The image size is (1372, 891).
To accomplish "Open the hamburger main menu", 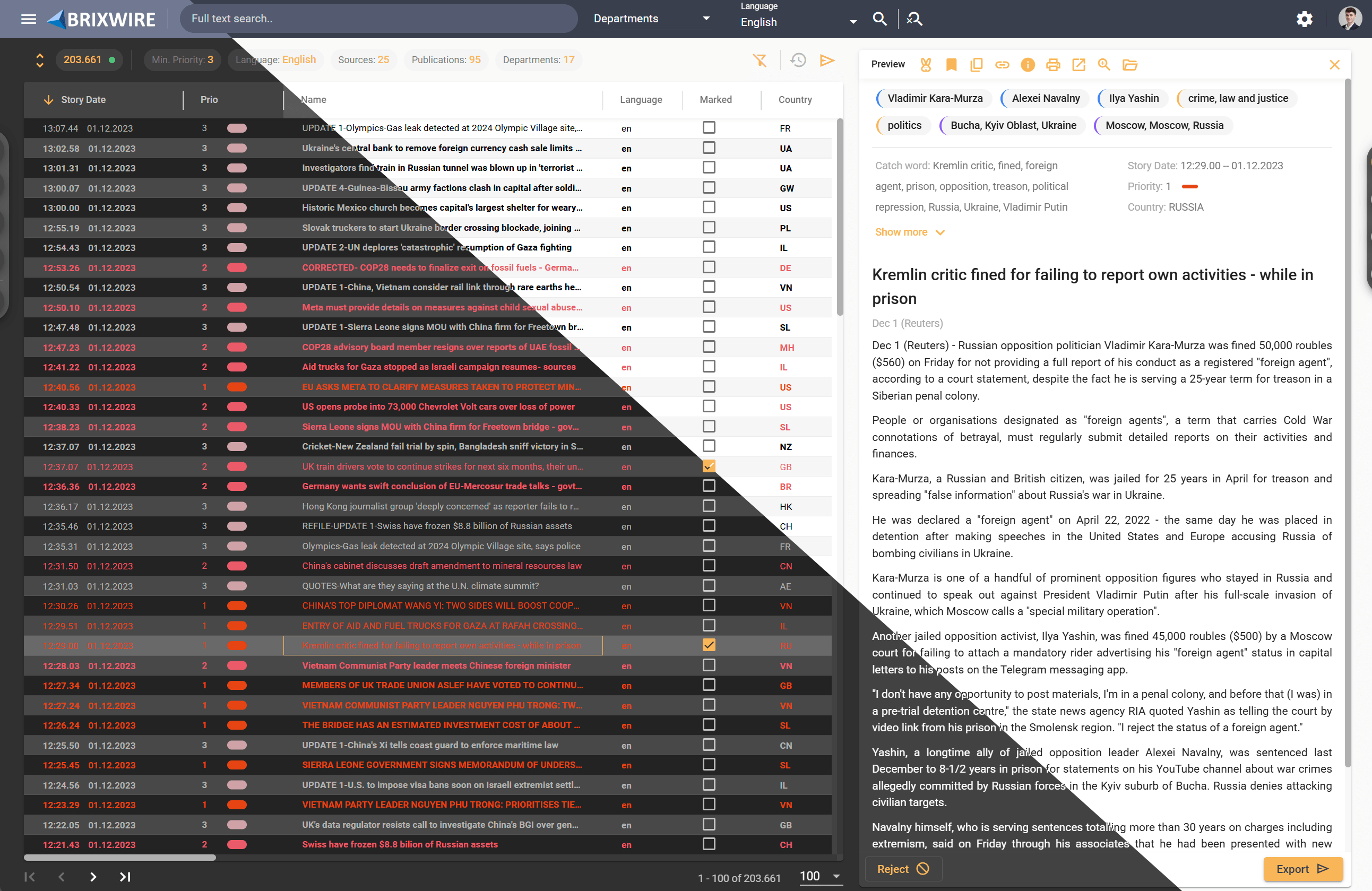I will pos(28,19).
